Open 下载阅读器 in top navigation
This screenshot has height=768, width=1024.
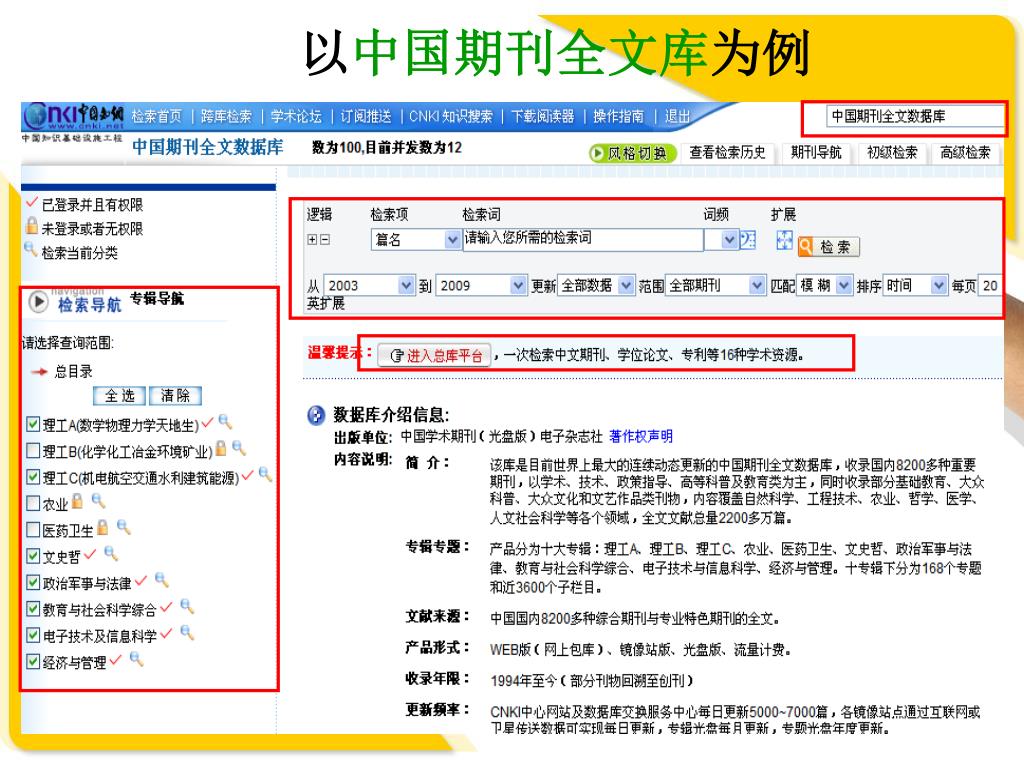[x=543, y=116]
